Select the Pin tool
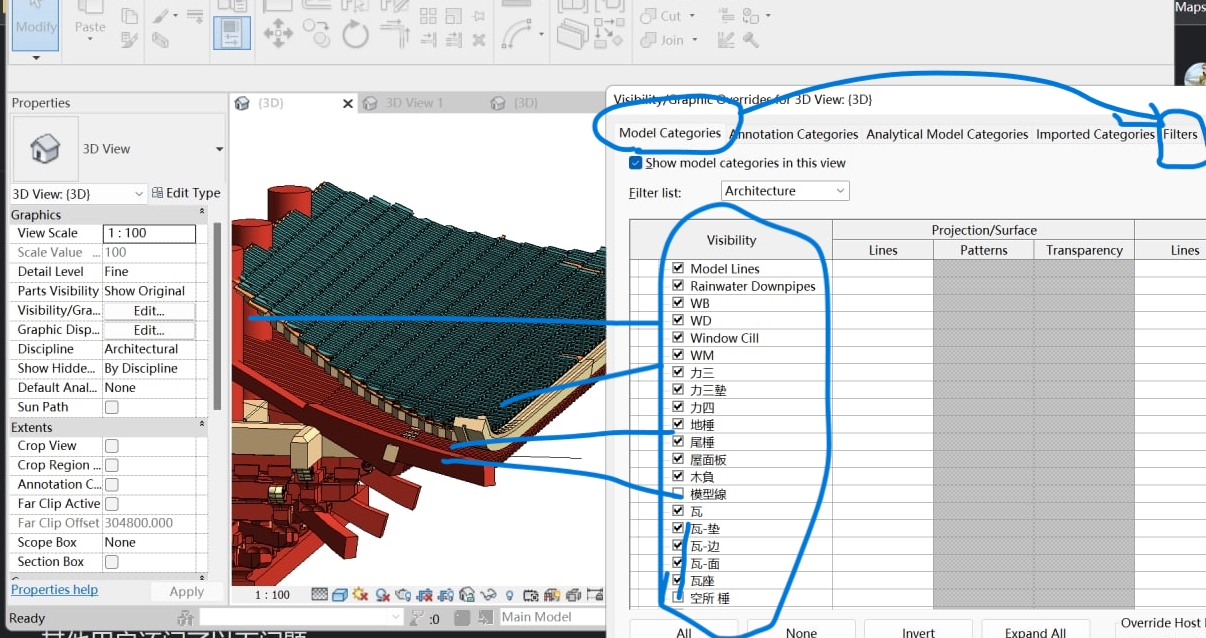This screenshot has width=1206, height=638. click(x=481, y=15)
